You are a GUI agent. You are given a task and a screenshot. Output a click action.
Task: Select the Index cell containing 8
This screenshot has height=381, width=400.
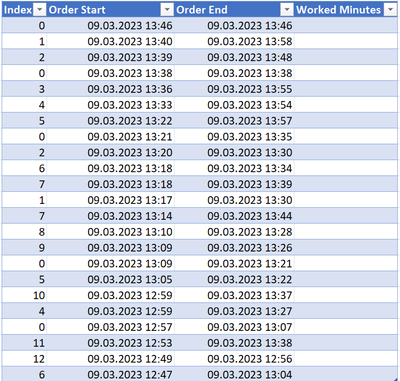tap(24, 232)
